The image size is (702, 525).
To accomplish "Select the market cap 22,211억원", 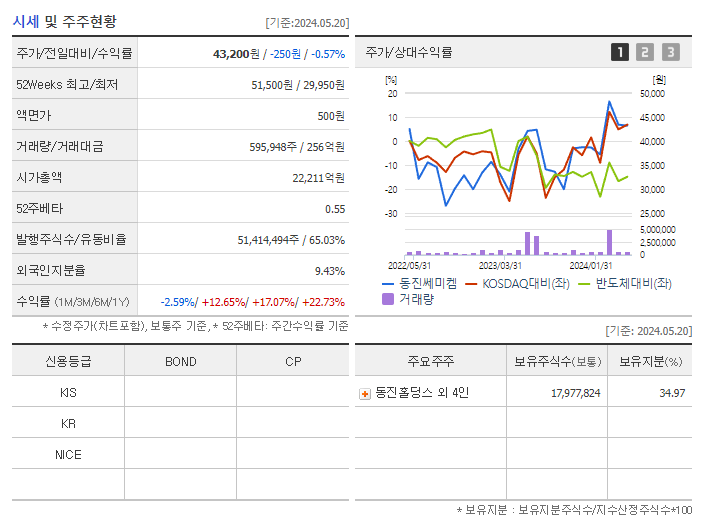I will tap(318, 178).
